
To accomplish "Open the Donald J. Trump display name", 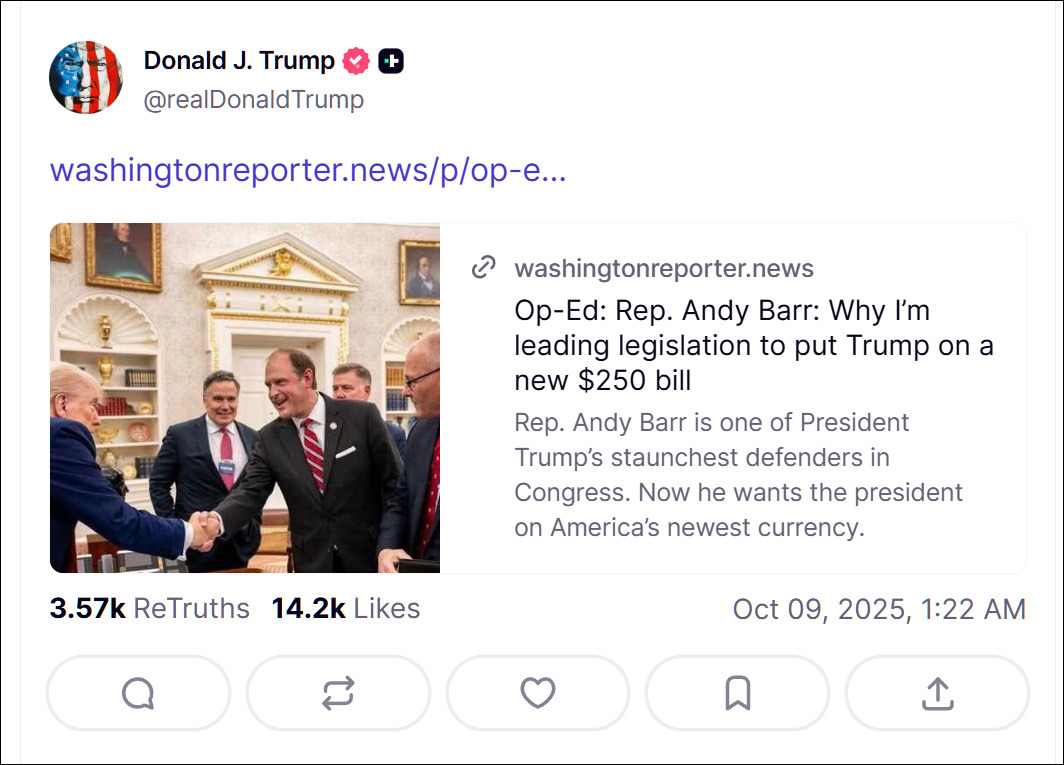I will (239, 61).
